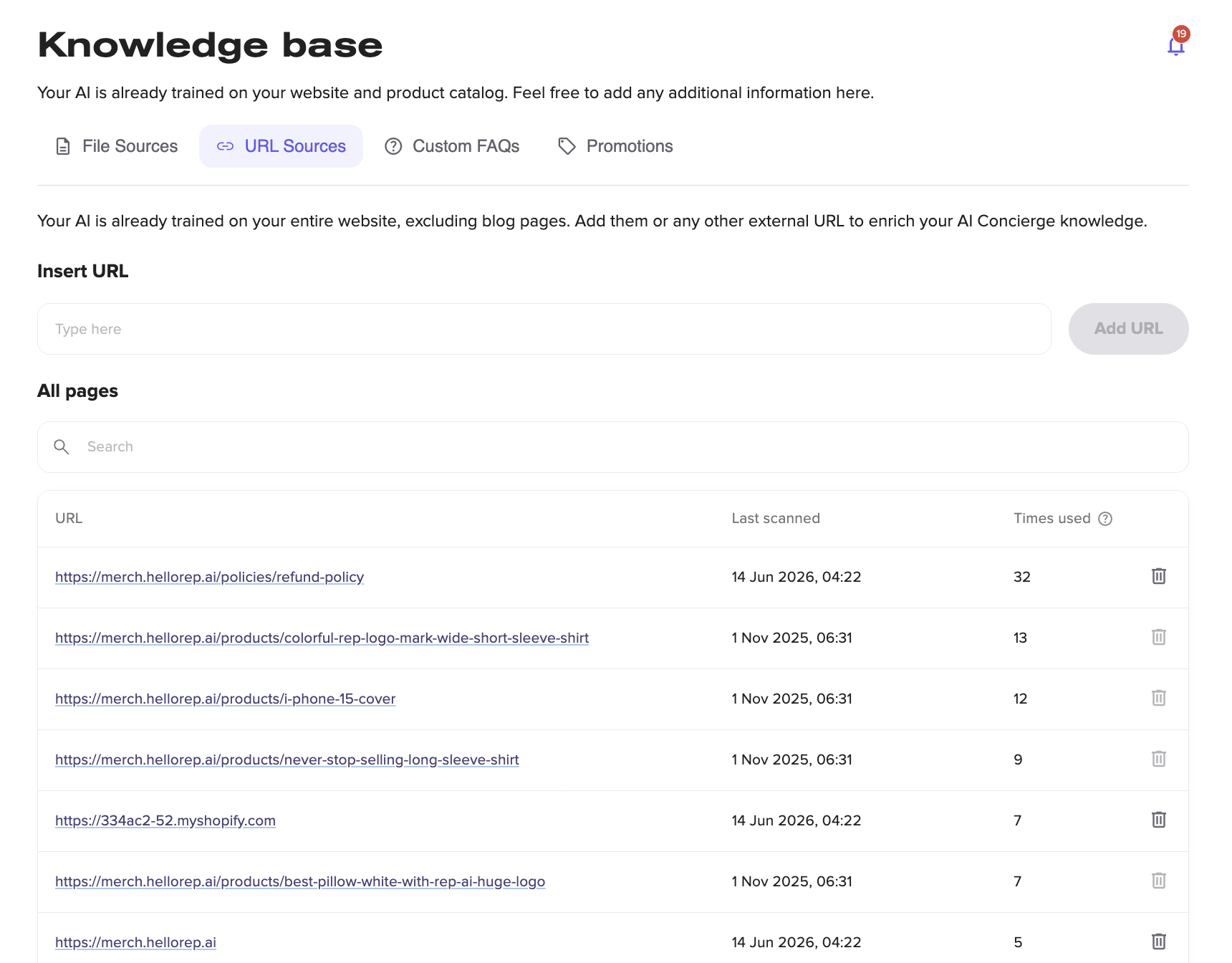Screen dimensions: 1232x963
Task: Click the Times used column header
Action: pyautogui.click(x=1051, y=519)
